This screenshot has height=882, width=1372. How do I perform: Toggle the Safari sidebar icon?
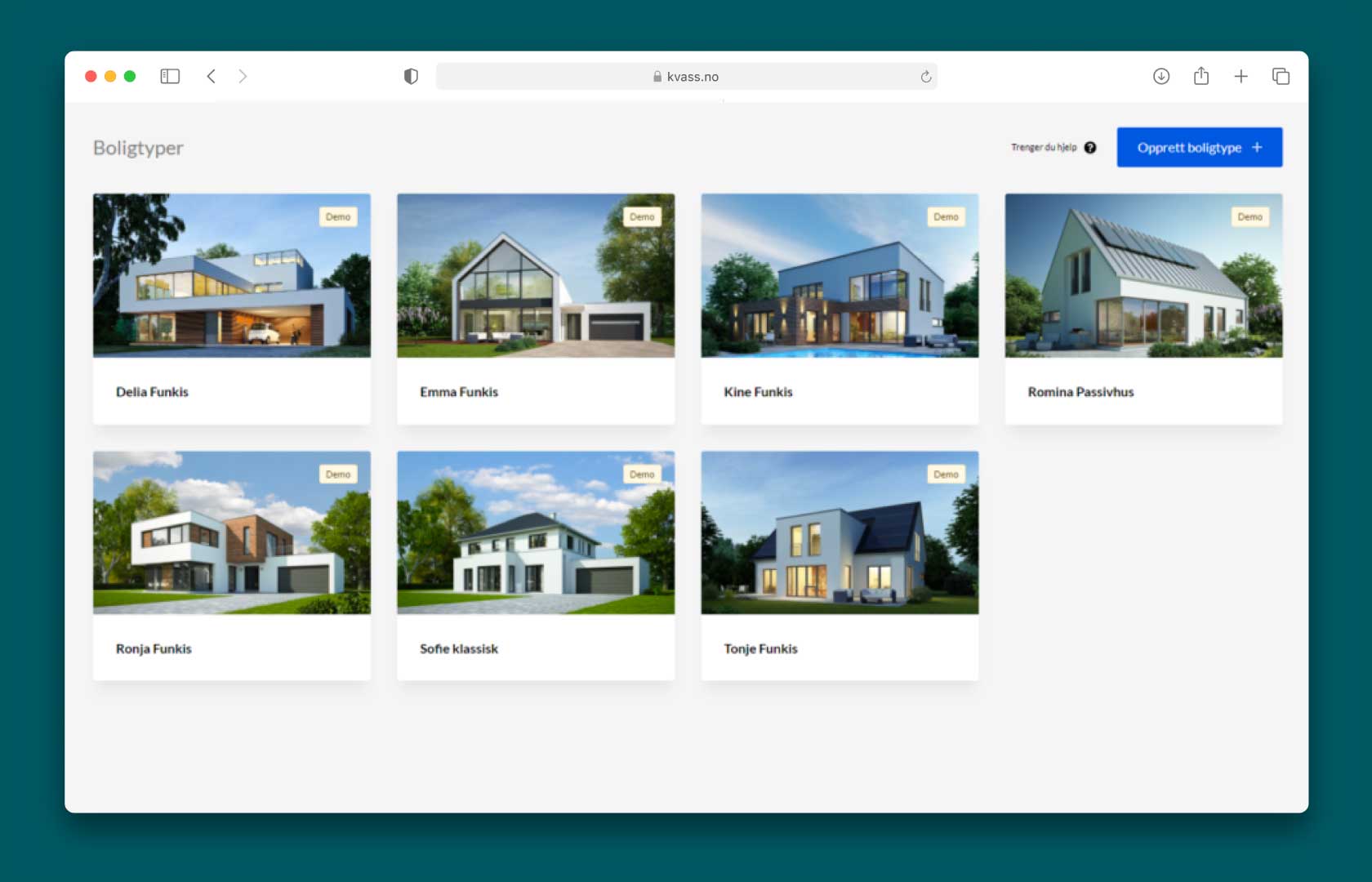click(x=170, y=77)
